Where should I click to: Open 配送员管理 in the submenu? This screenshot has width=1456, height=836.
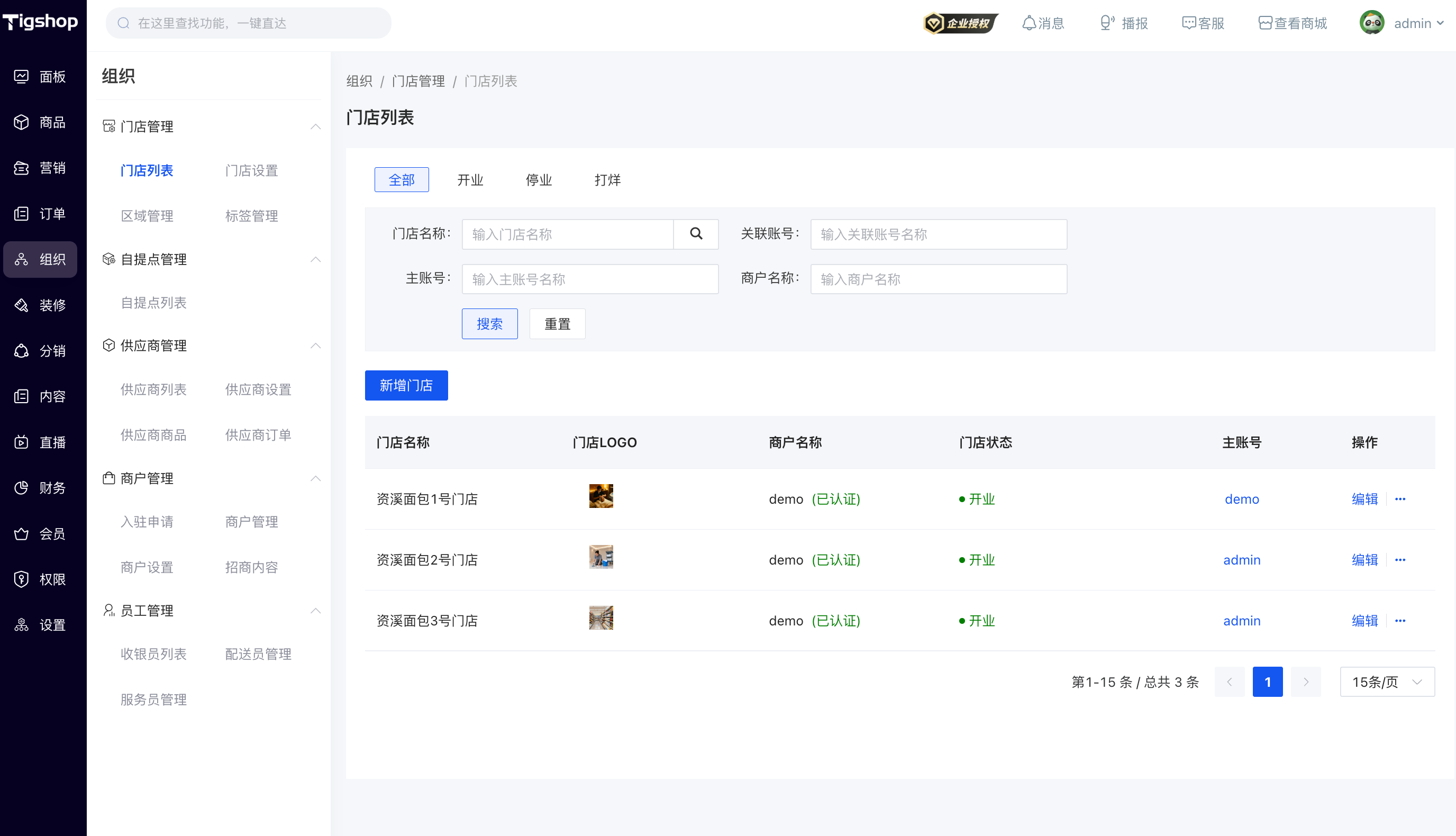(x=258, y=654)
